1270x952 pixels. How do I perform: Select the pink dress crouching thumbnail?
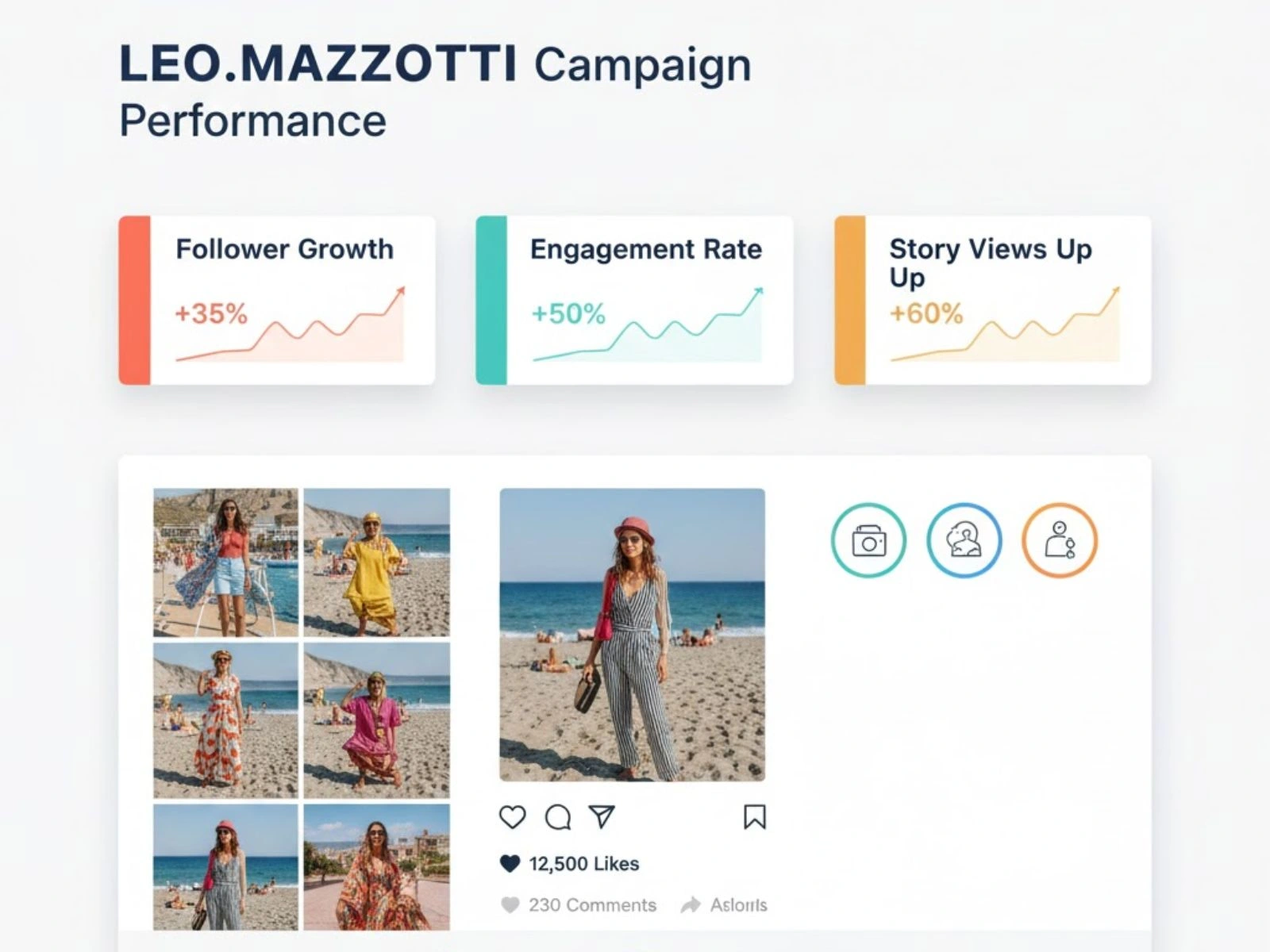376,720
